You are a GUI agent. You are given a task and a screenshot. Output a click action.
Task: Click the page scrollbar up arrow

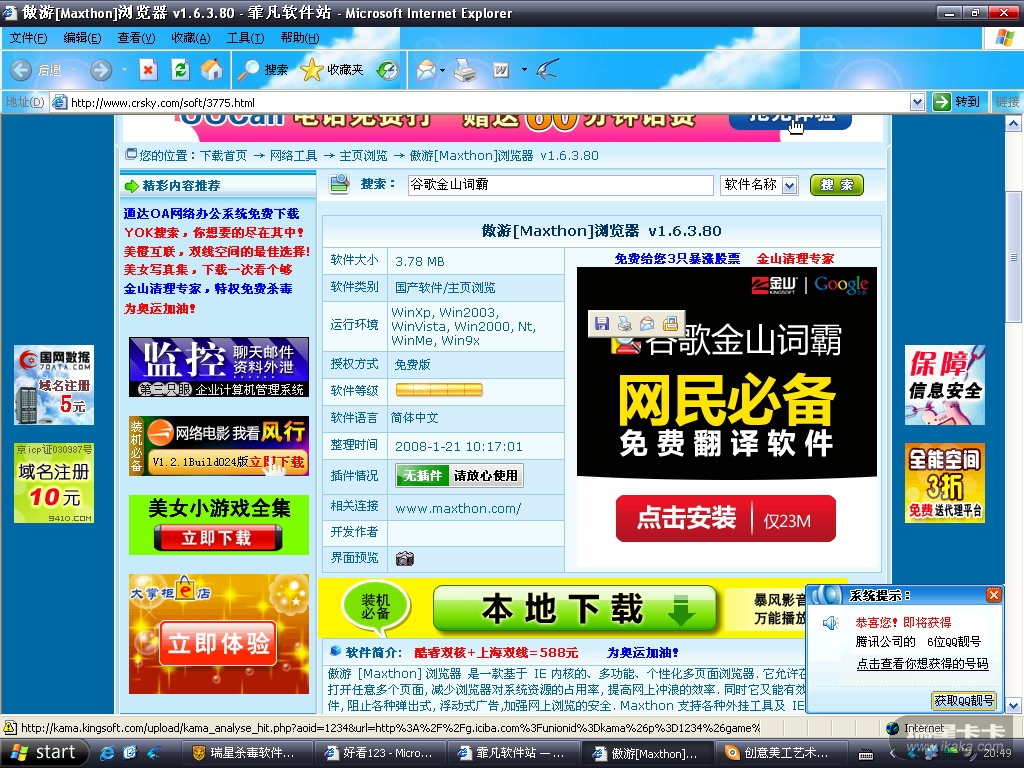1014,123
